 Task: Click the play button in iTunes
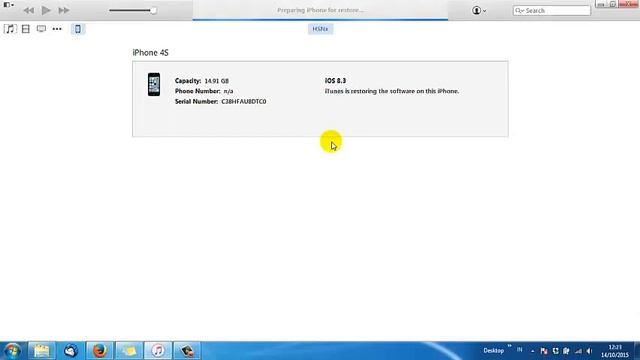pyautogui.click(x=46, y=10)
